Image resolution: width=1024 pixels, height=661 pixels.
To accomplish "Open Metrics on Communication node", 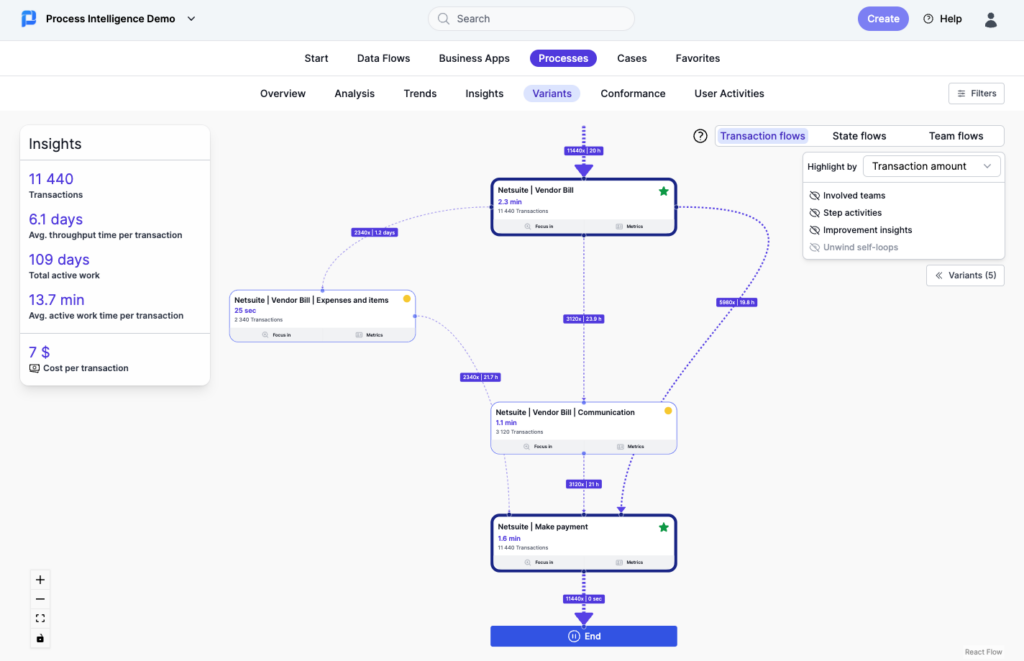I will [630, 447].
